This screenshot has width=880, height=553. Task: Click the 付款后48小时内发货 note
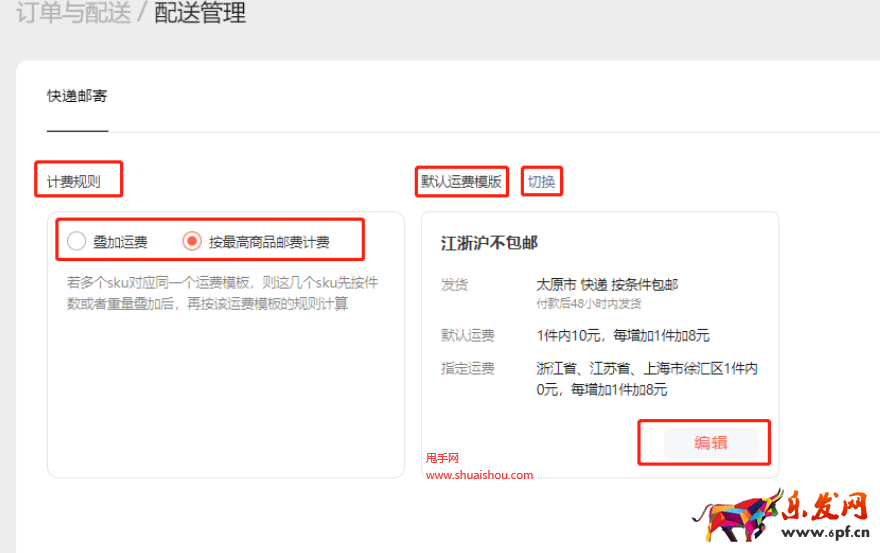[x=589, y=302]
